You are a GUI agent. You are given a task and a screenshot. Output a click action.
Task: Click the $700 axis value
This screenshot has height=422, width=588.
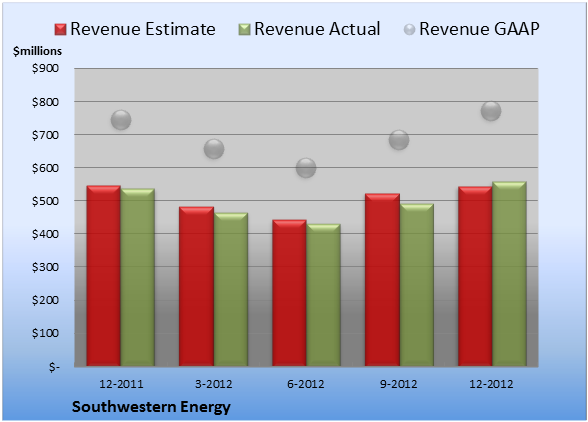(x=45, y=135)
